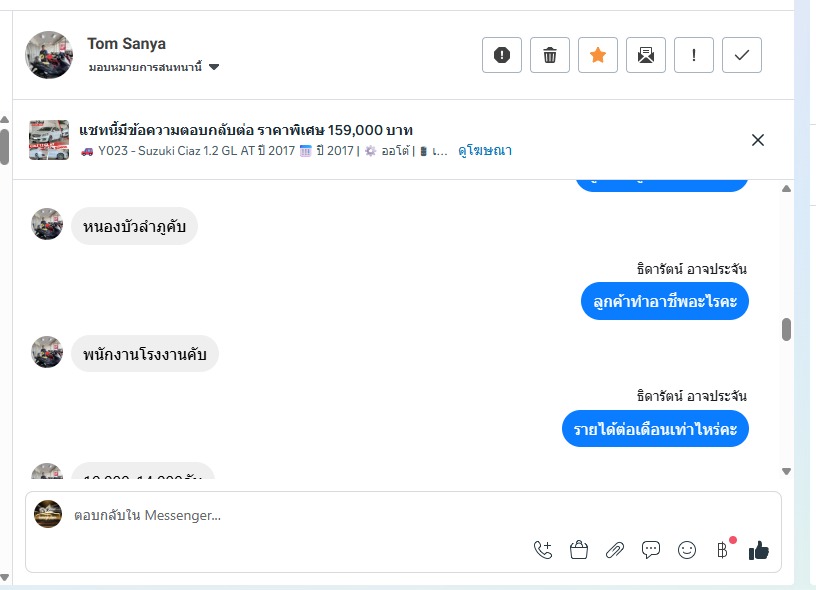This screenshot has height=590, width=816.
Task: Delete conversation using trash icon
Action: pos(550,55)
